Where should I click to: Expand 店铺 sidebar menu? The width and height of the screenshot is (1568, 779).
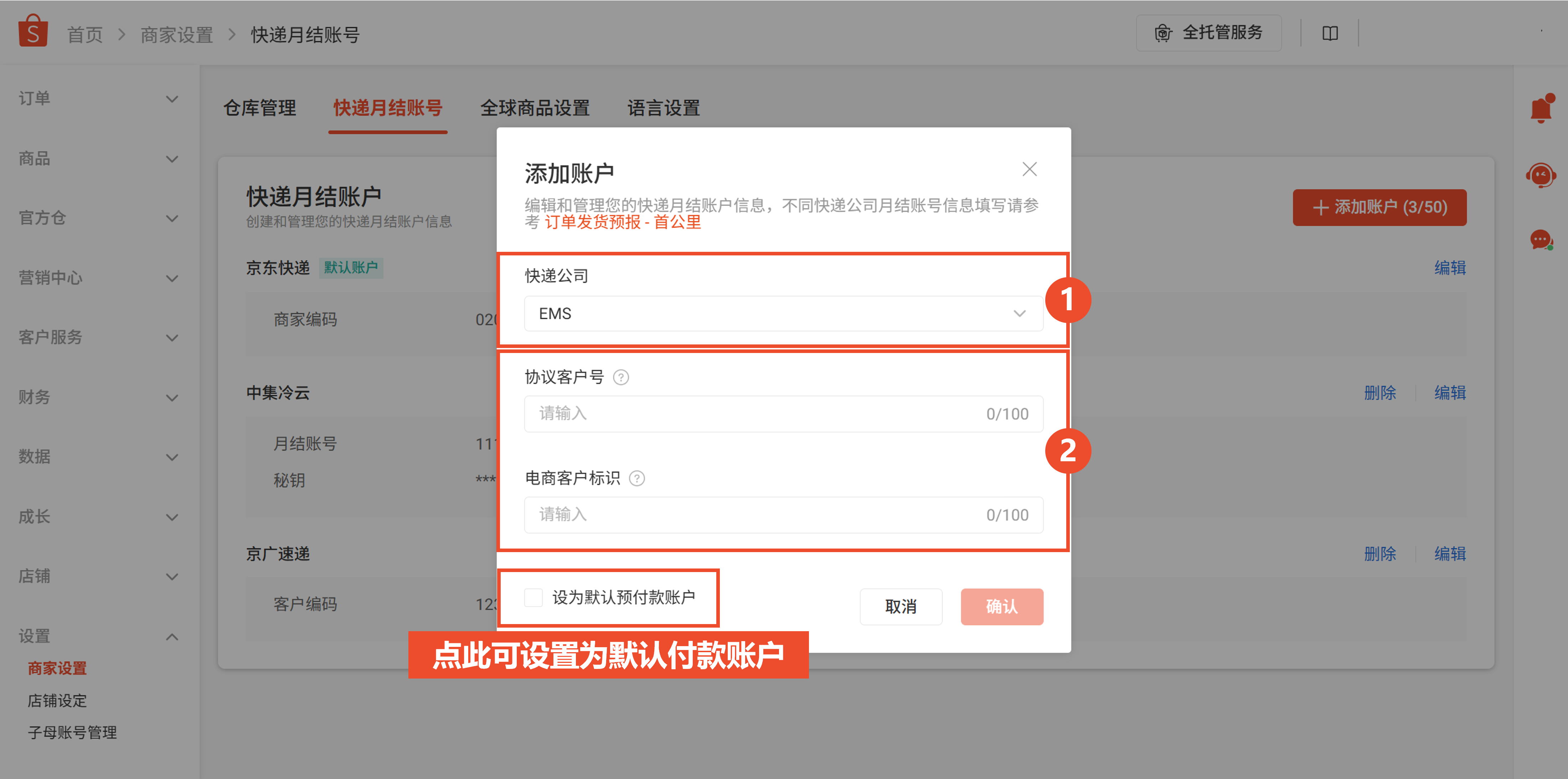pyautogui.click(x=99, y=576)
